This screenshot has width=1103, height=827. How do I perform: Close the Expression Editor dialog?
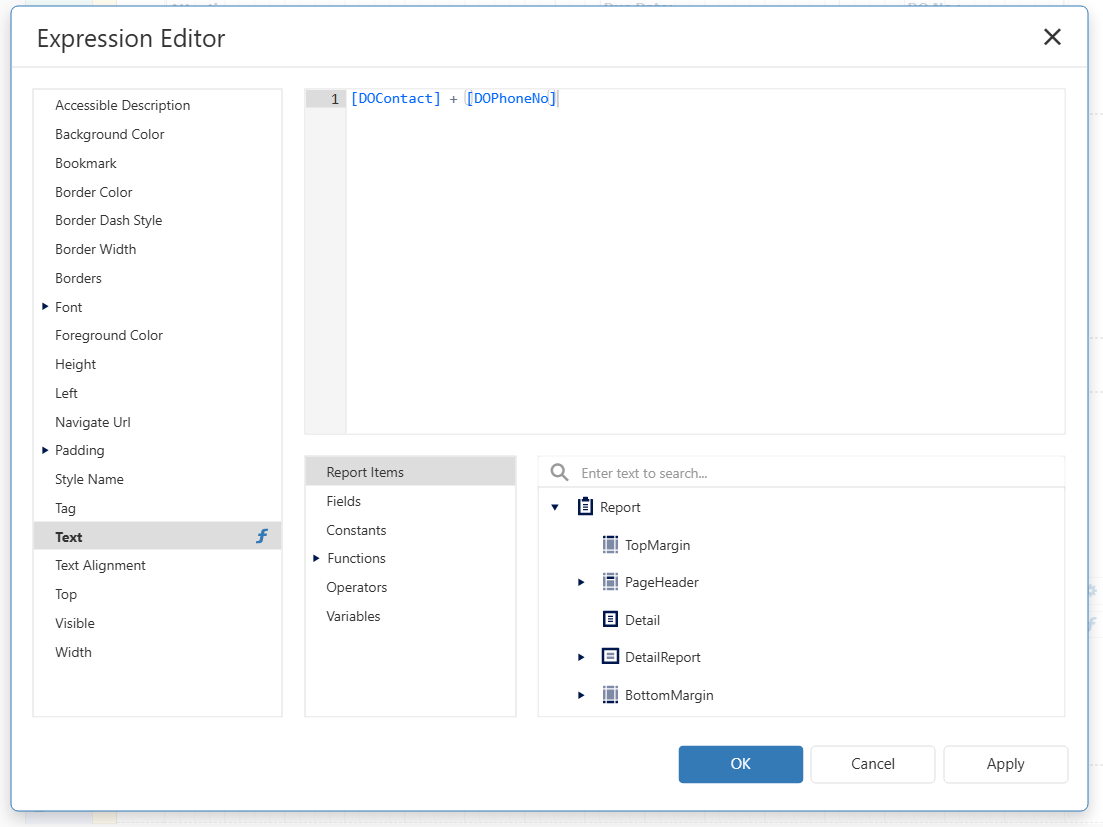pos(1052,38)
